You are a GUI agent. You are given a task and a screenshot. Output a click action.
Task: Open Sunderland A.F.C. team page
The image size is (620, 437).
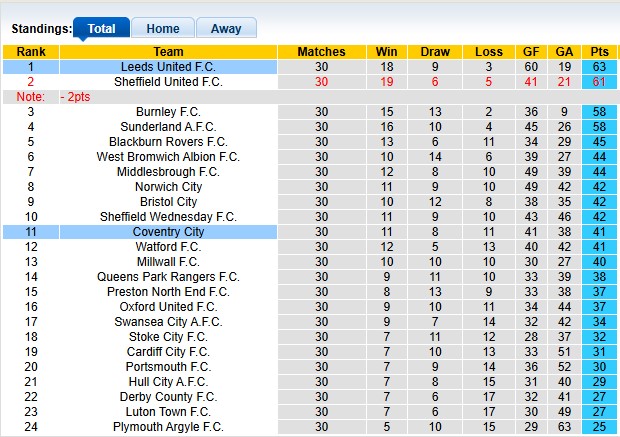pos(168,127)
